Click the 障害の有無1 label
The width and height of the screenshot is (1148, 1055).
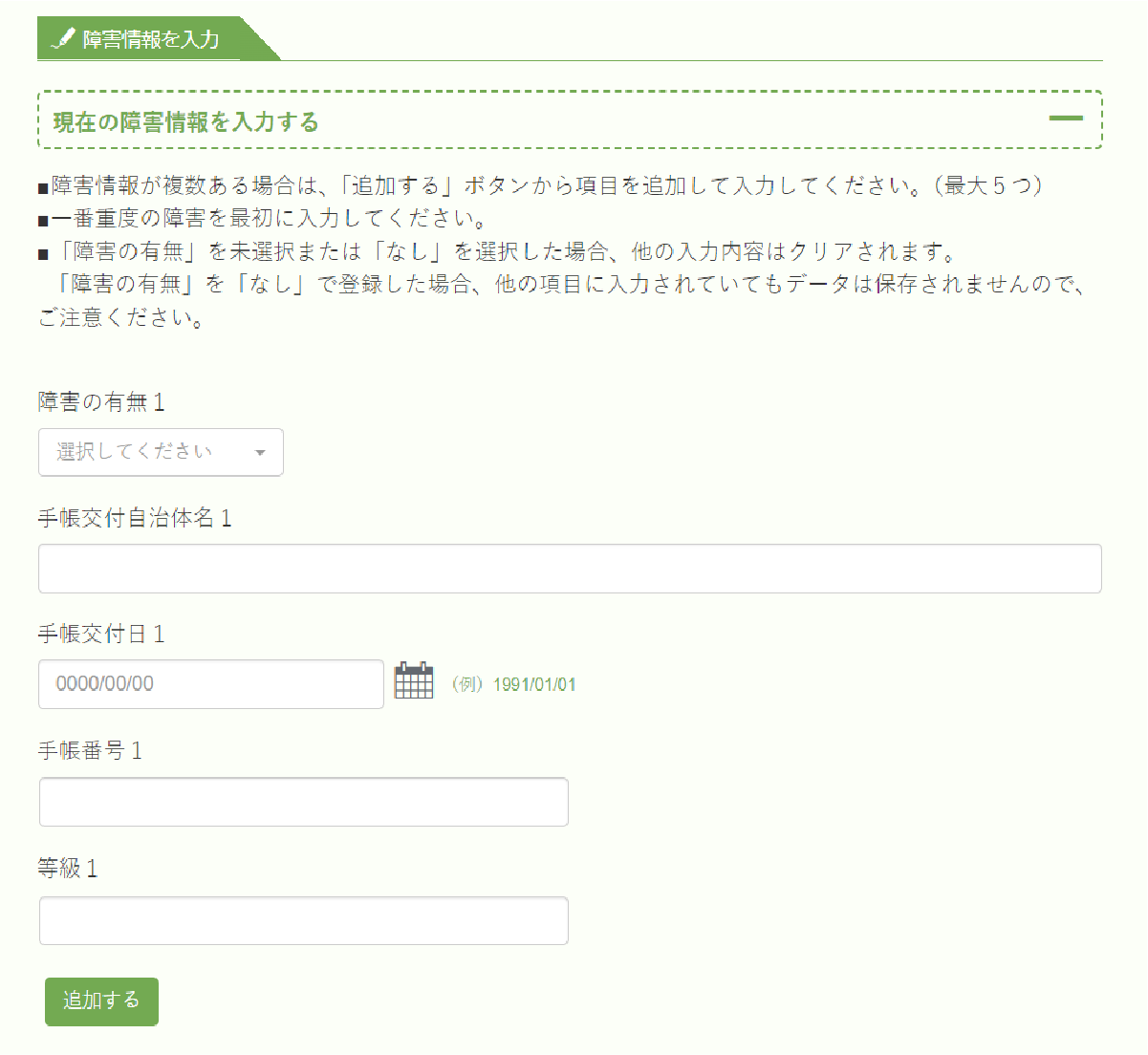pyautogui.click(x=101, y=402)
